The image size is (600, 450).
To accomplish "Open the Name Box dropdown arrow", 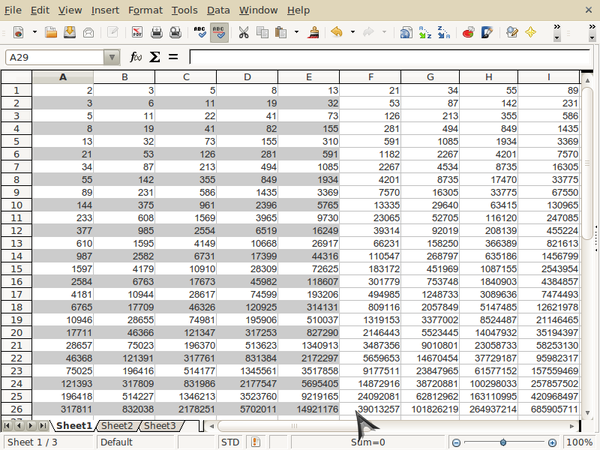I will point(112,57).
